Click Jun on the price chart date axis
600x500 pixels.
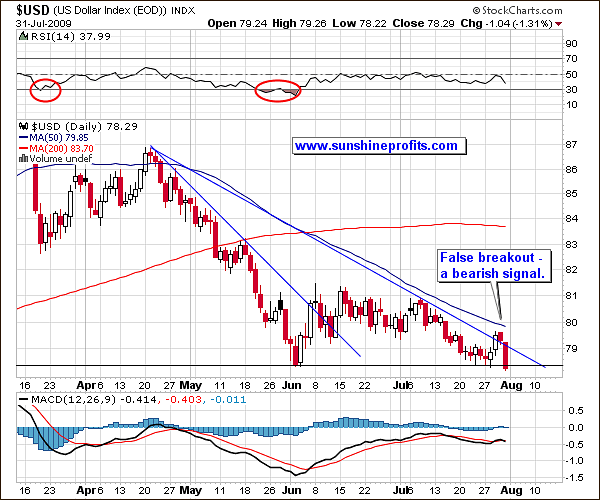click(x=292, y=385)
